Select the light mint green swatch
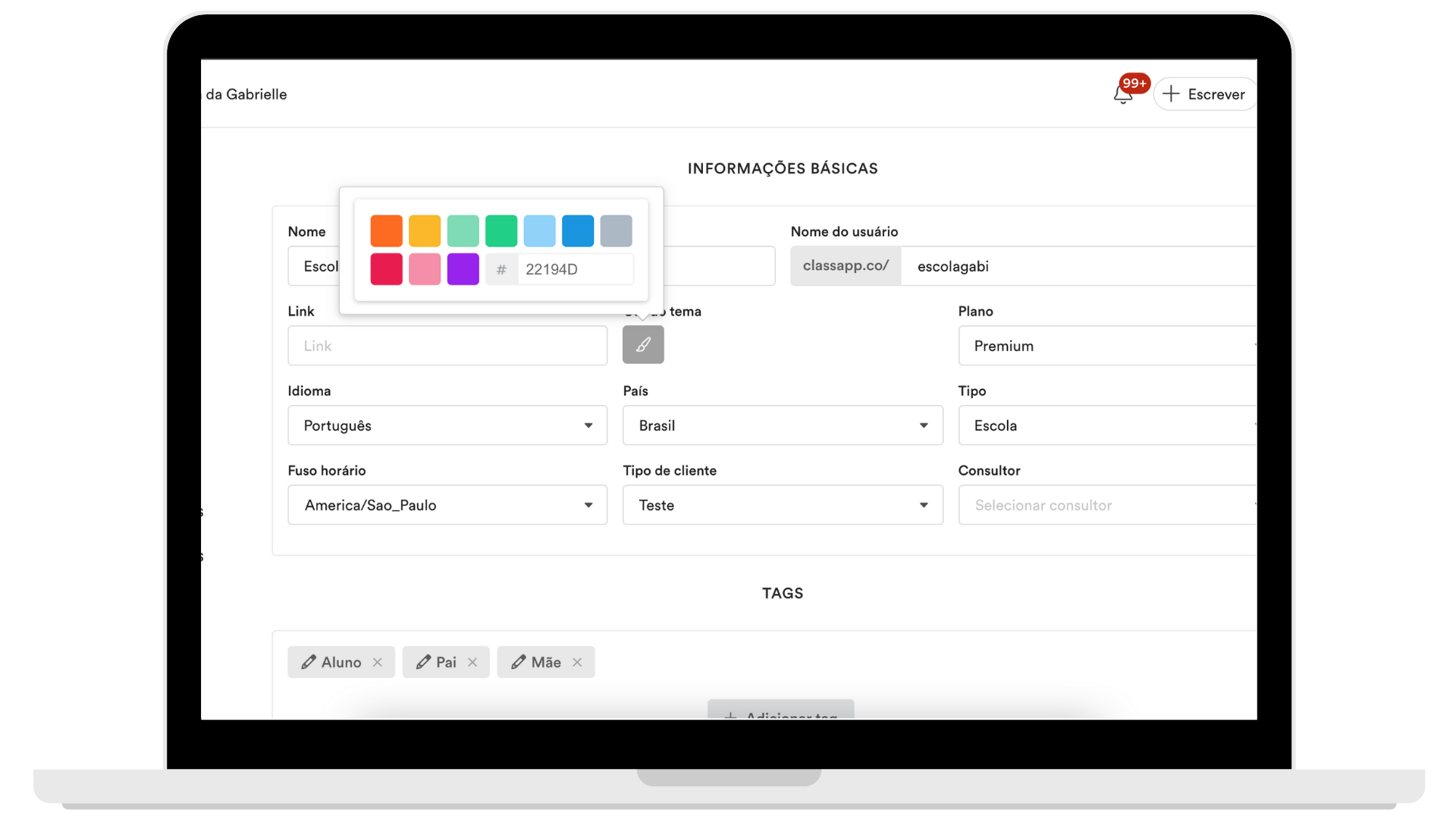 click(463, 231)
